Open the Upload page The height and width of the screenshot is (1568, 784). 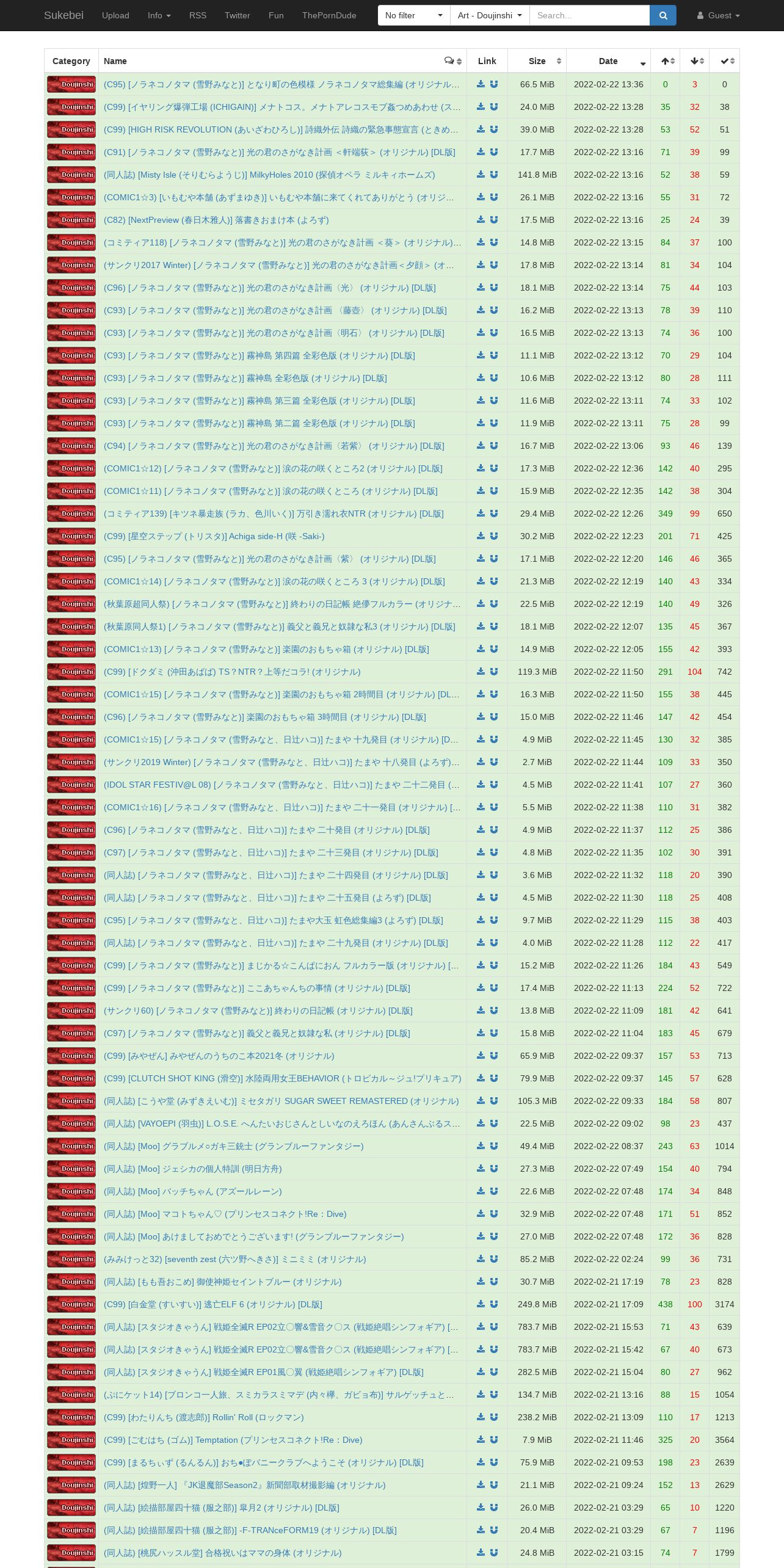click(115, 15)
